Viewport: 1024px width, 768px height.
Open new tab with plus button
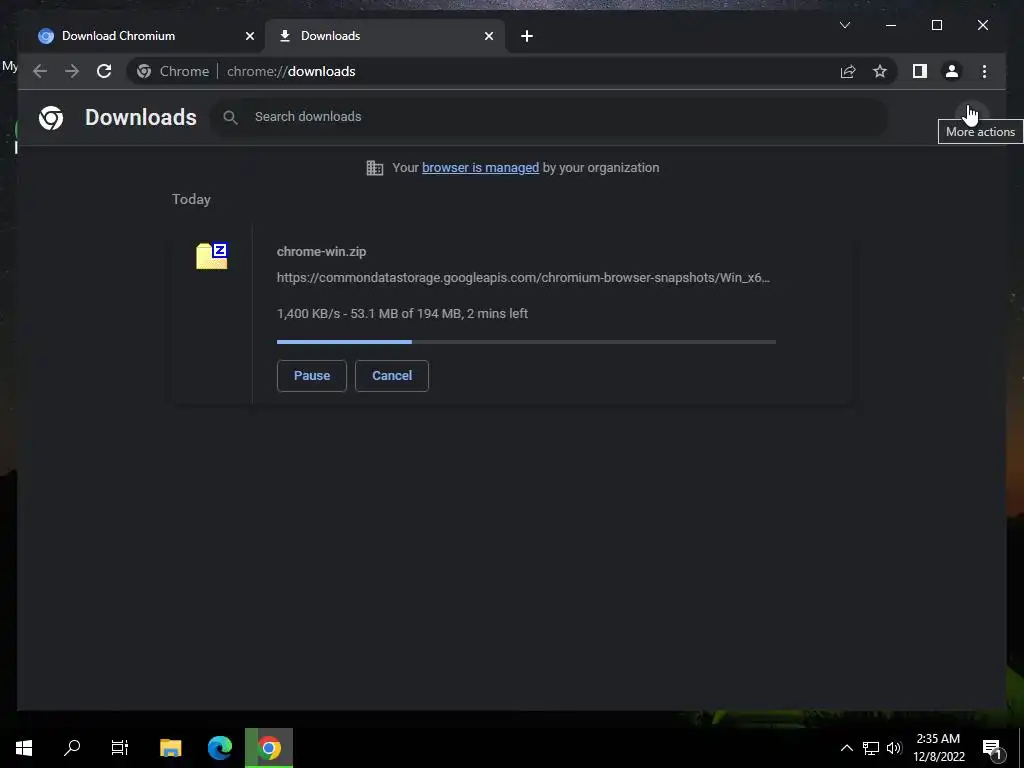pyautogui.click(x=527, y=36)
